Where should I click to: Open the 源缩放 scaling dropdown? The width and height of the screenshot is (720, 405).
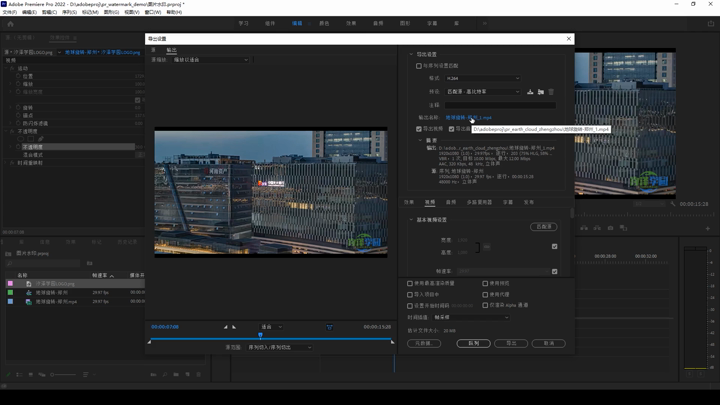[x=210, y=59]
